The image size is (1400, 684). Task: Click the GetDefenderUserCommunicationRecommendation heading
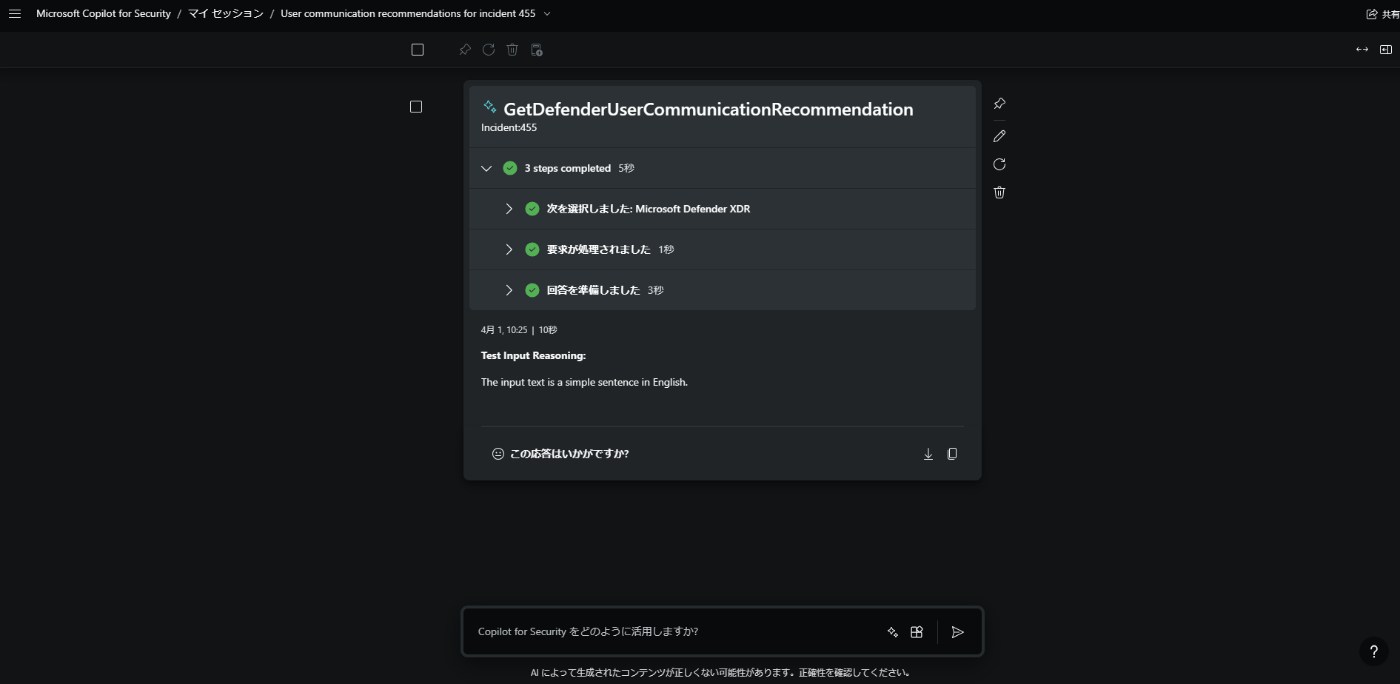click(x=708, y=109)
